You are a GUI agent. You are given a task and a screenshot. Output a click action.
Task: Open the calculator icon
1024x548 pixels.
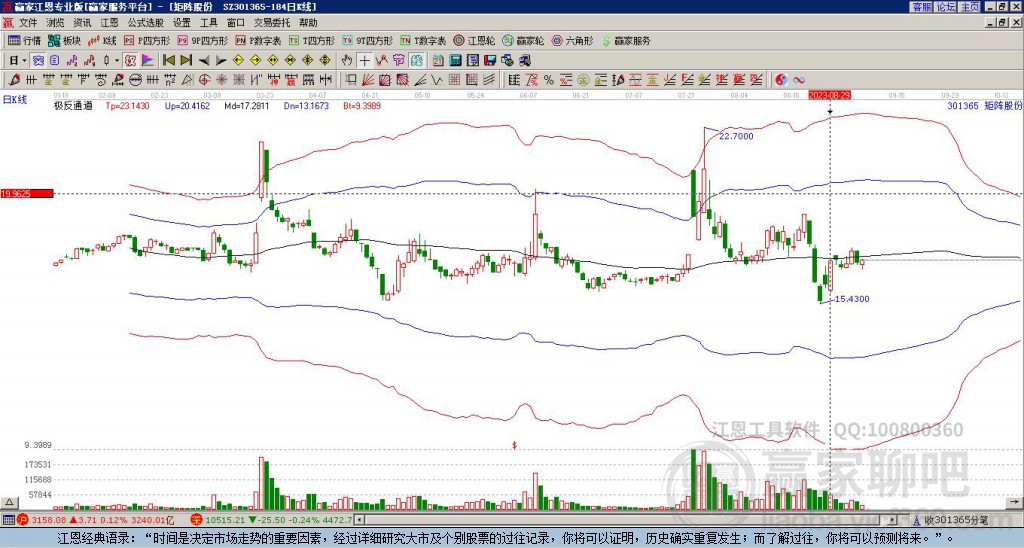(x=455, y=61)
